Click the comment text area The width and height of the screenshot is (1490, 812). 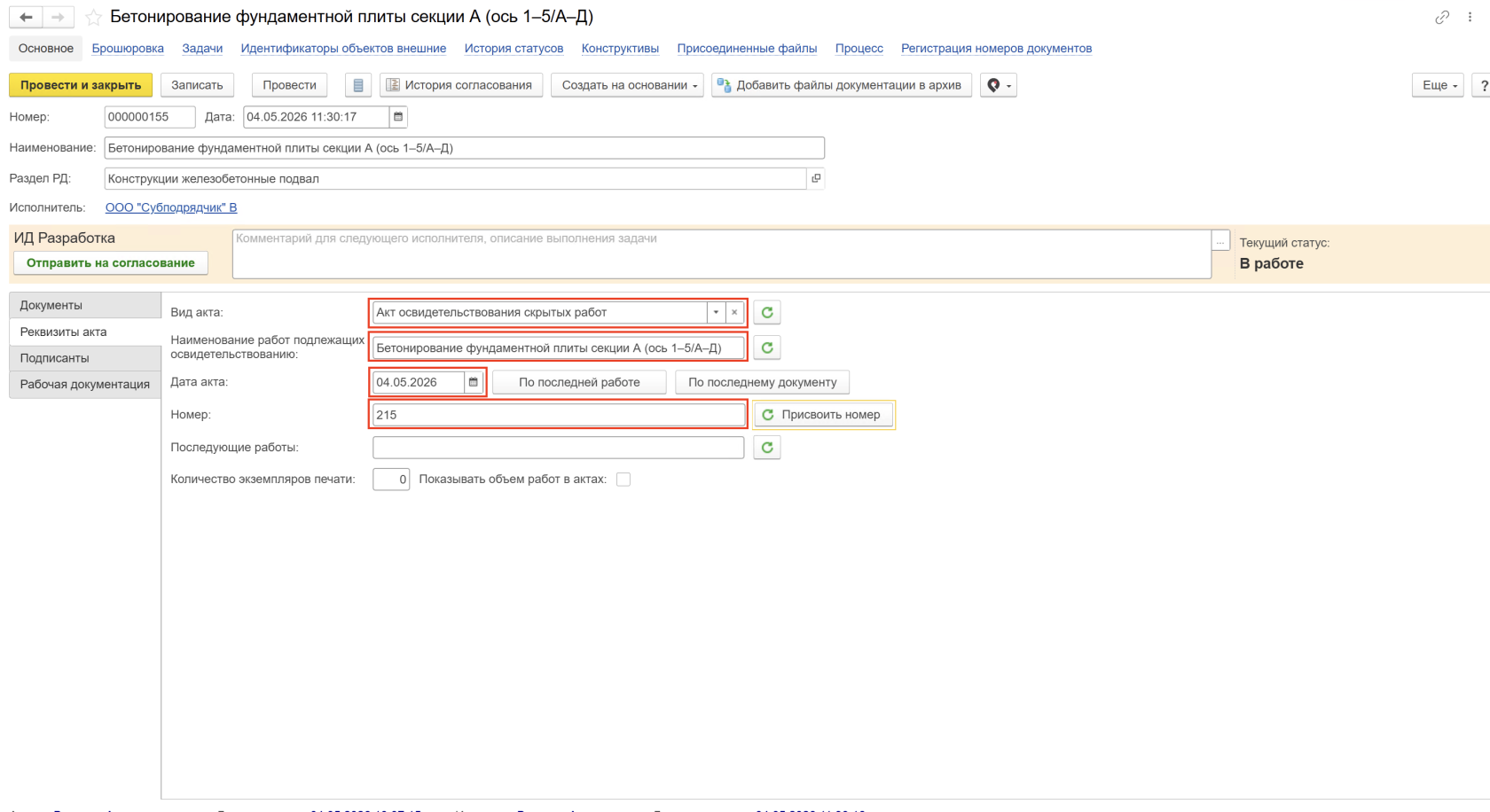point(722,254)
